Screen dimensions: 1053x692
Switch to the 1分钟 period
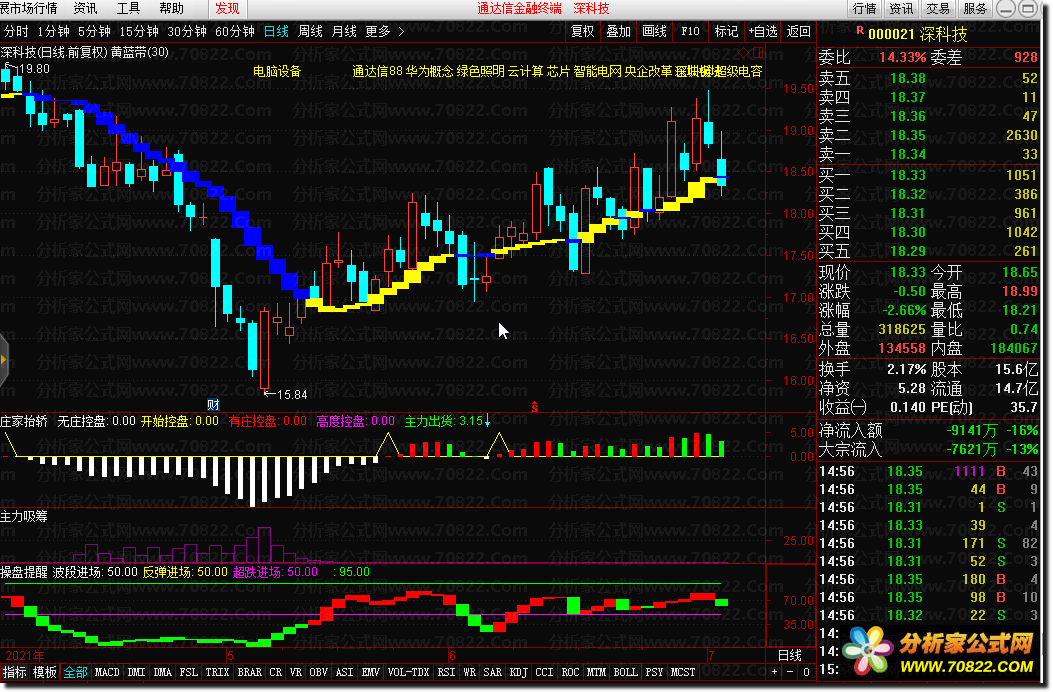pyautogui.click(x=54, y=32)
